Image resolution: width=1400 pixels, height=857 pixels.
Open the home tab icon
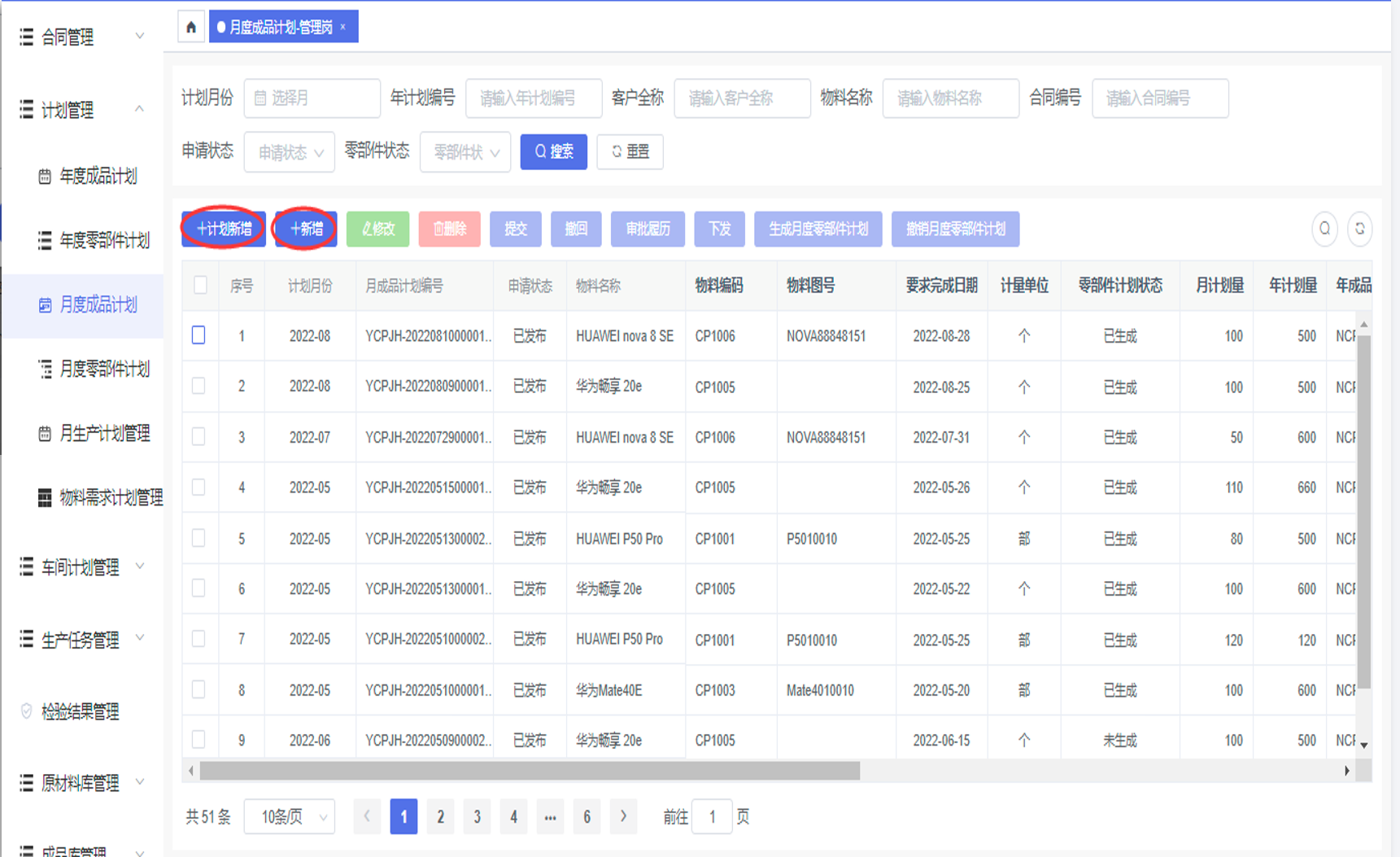(x=191, y=28)
